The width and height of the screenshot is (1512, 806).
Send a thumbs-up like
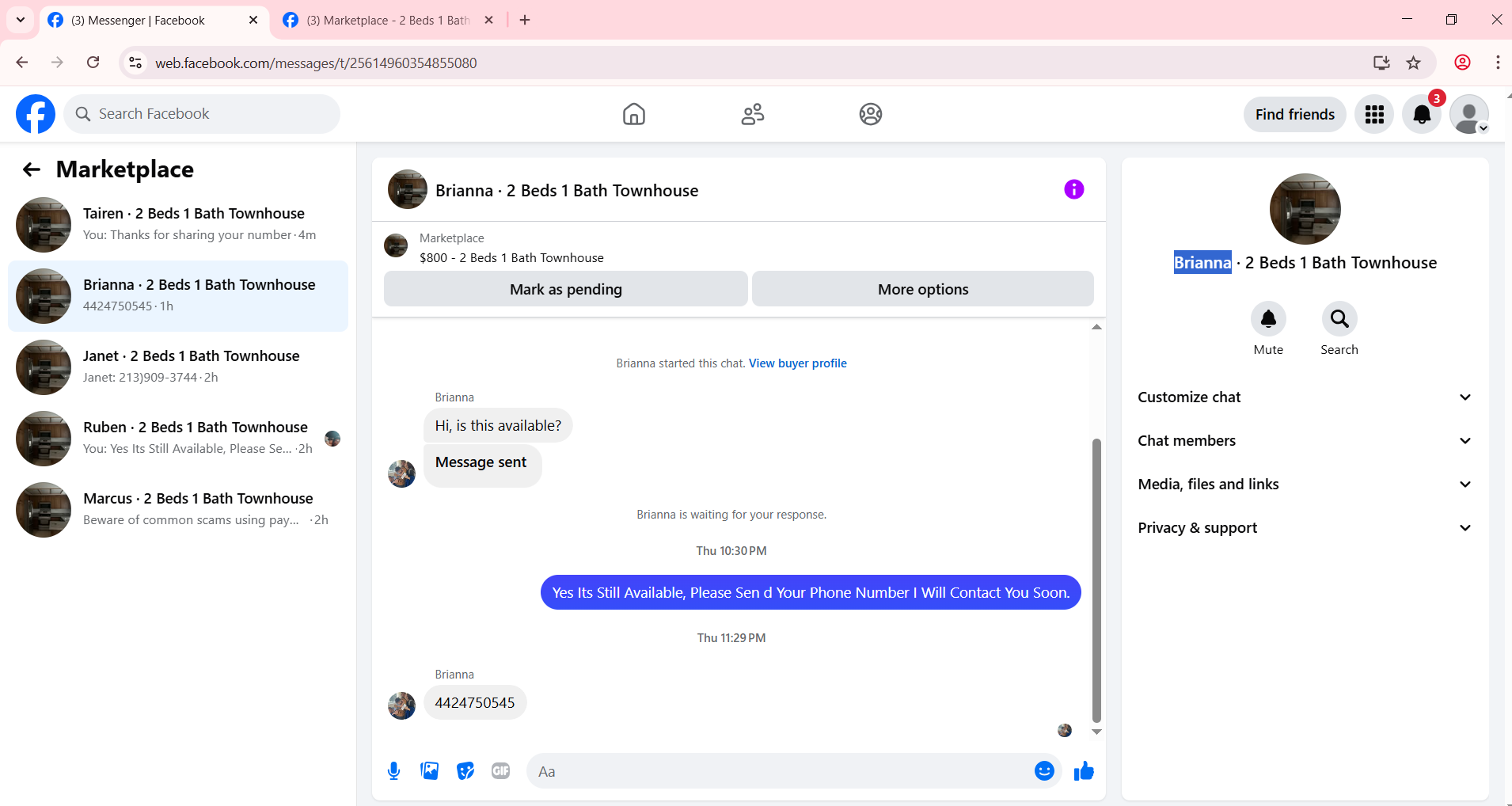pyautogui.click(x=1084, y=771)
